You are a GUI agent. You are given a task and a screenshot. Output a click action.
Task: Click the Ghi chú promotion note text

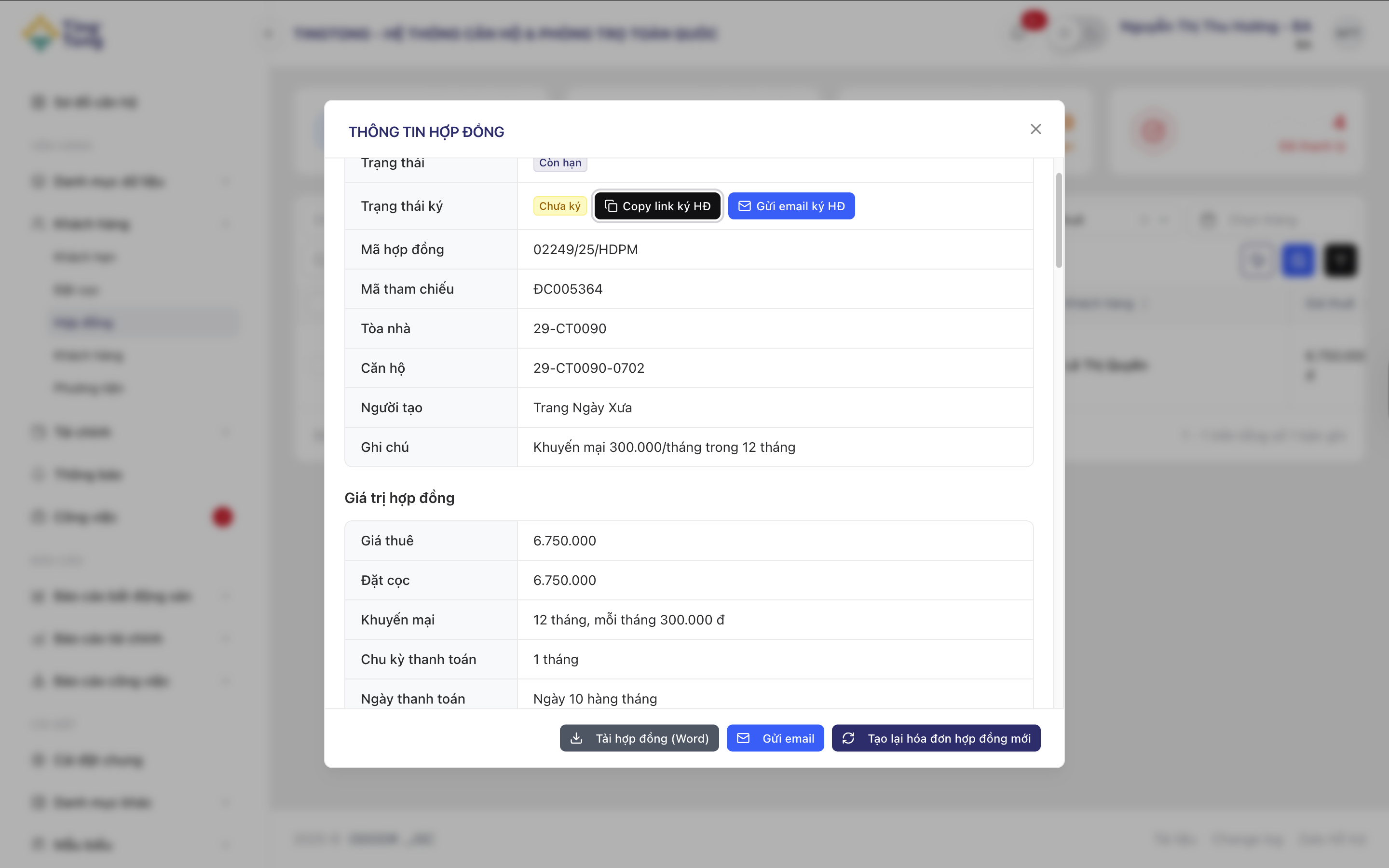[664, 447]
